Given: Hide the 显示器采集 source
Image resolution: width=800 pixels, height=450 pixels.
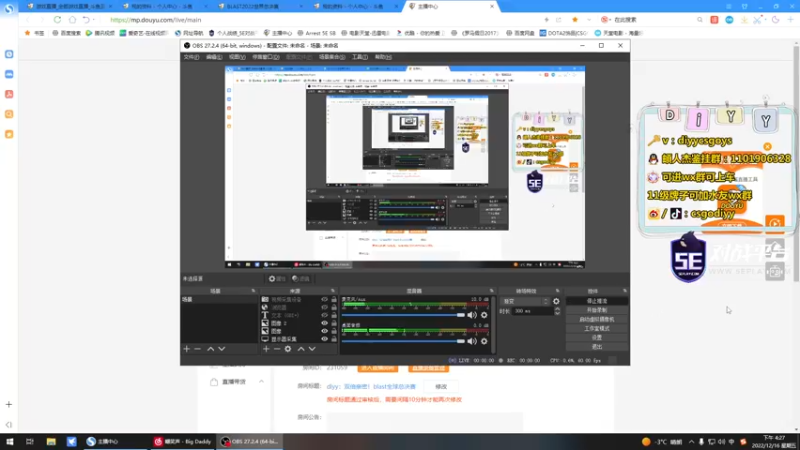Looking at the screenshot, I should pyautogui.click(x=324, y=339).
